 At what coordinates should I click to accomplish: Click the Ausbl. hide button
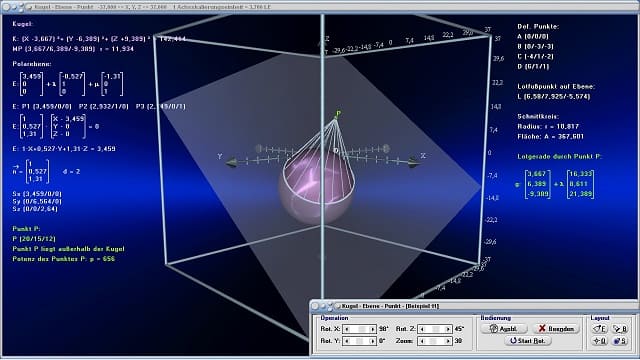coord(504,329)
